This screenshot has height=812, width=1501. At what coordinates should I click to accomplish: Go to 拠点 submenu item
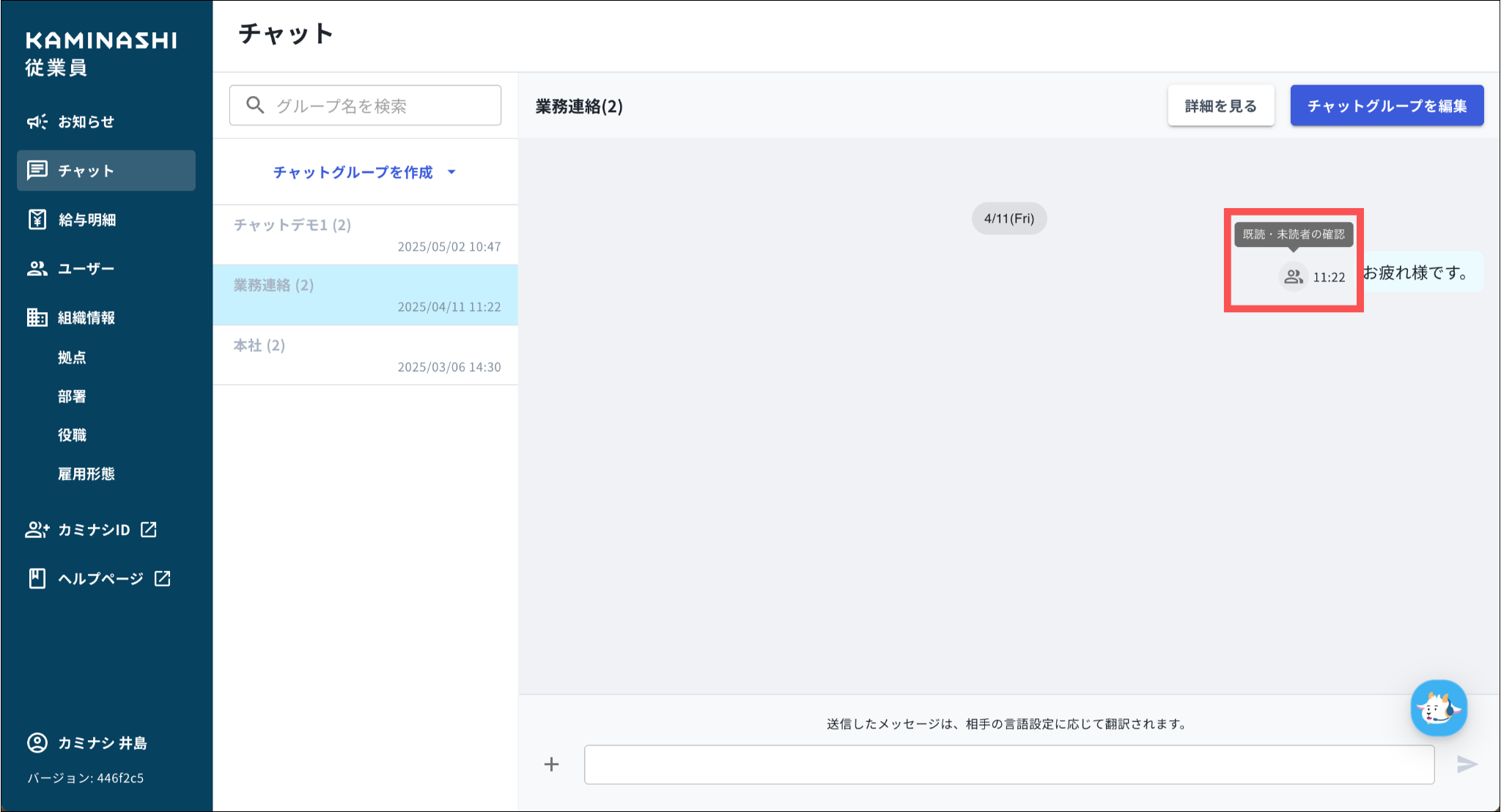tap(72, 358)
